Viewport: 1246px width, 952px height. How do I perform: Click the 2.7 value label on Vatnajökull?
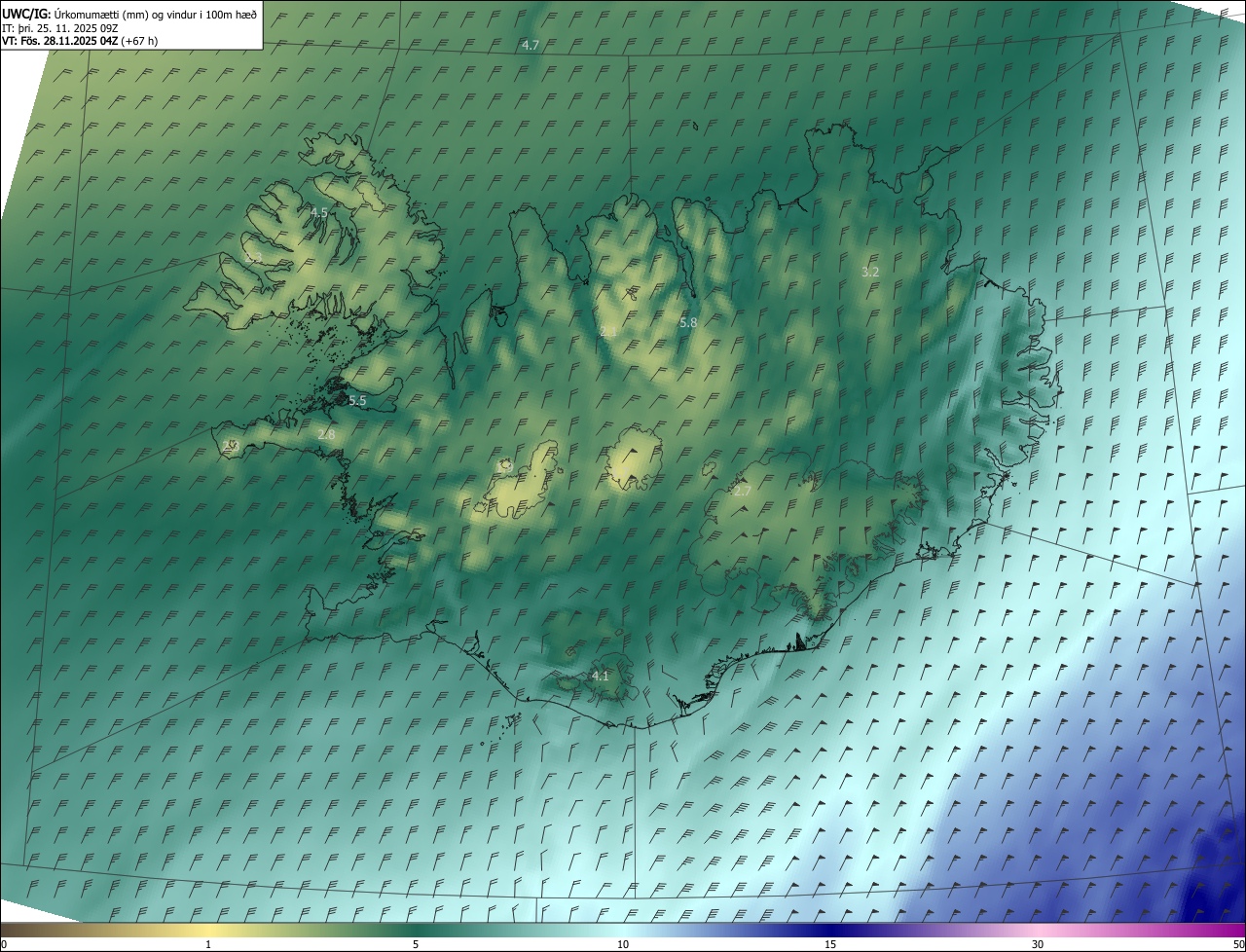coord(742,491)
